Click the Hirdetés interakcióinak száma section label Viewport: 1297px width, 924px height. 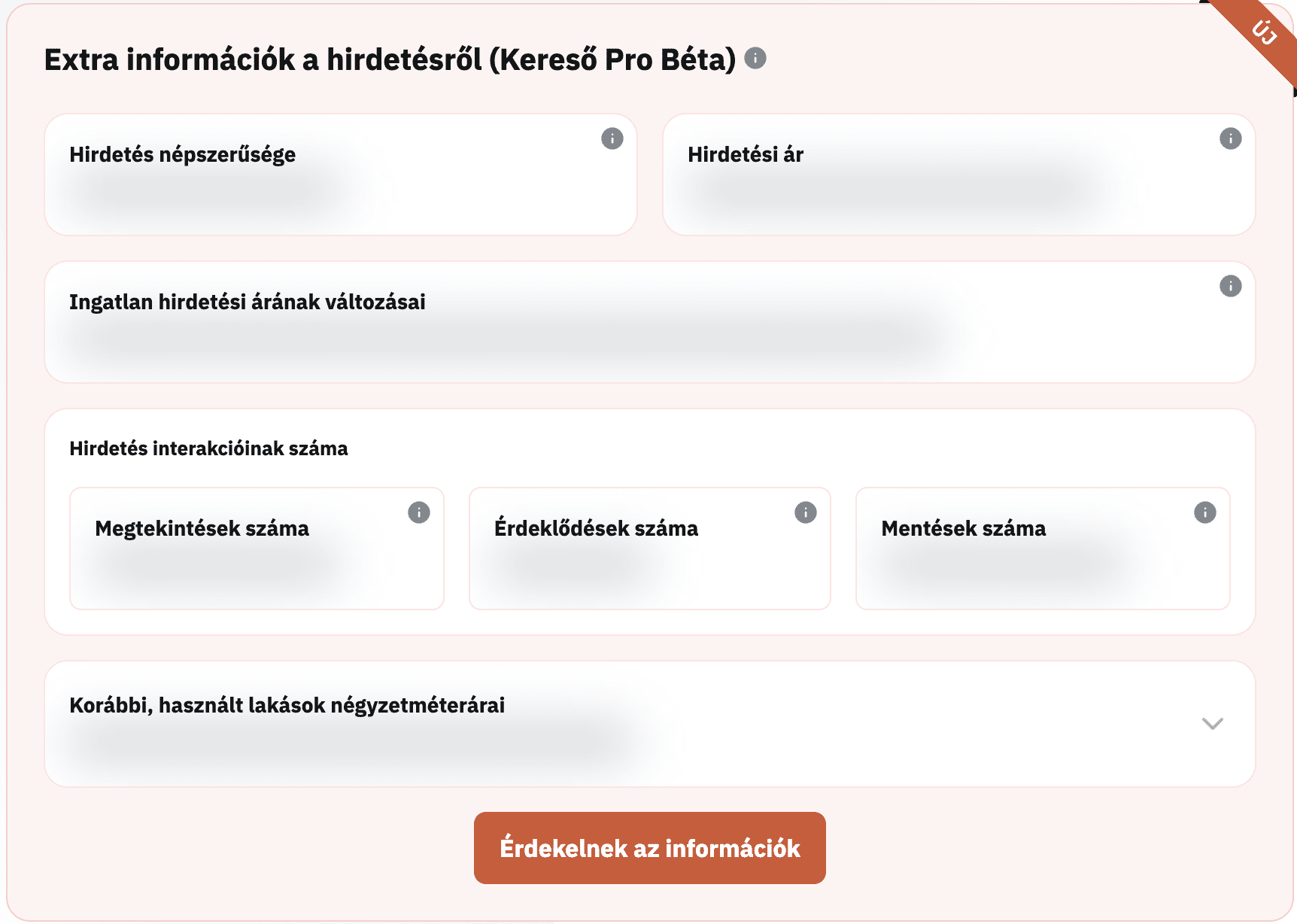tap(208, 448)
